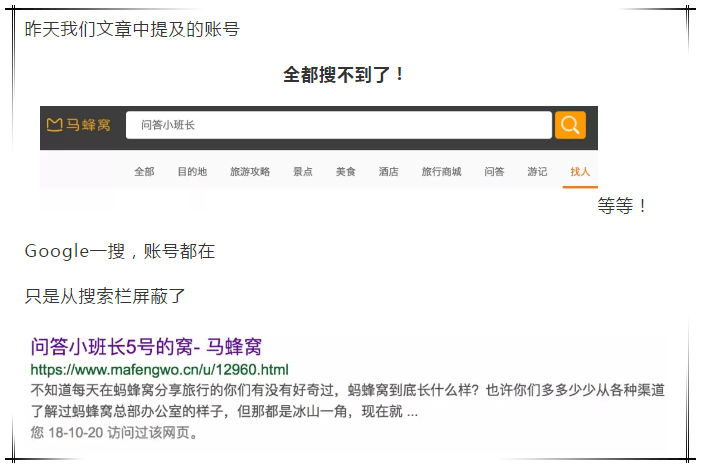Open the 酒店 tab
Screen dimensions: 701x468
389,172
